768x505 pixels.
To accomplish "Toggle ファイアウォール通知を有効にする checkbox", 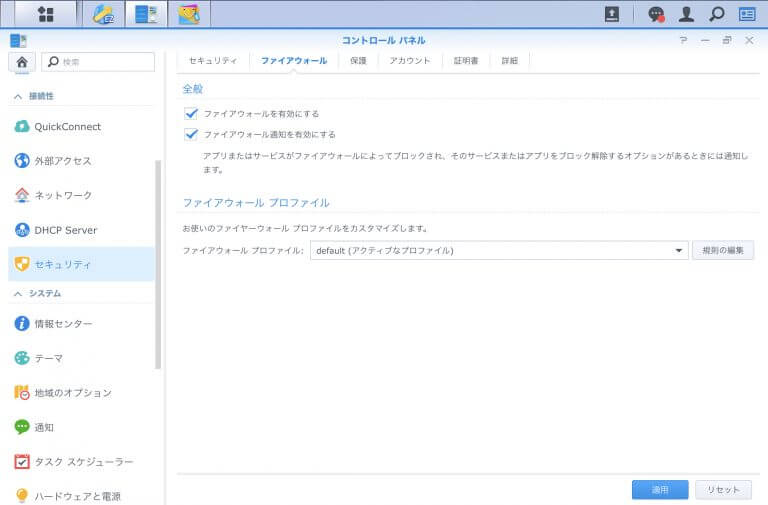I will 191,134.
